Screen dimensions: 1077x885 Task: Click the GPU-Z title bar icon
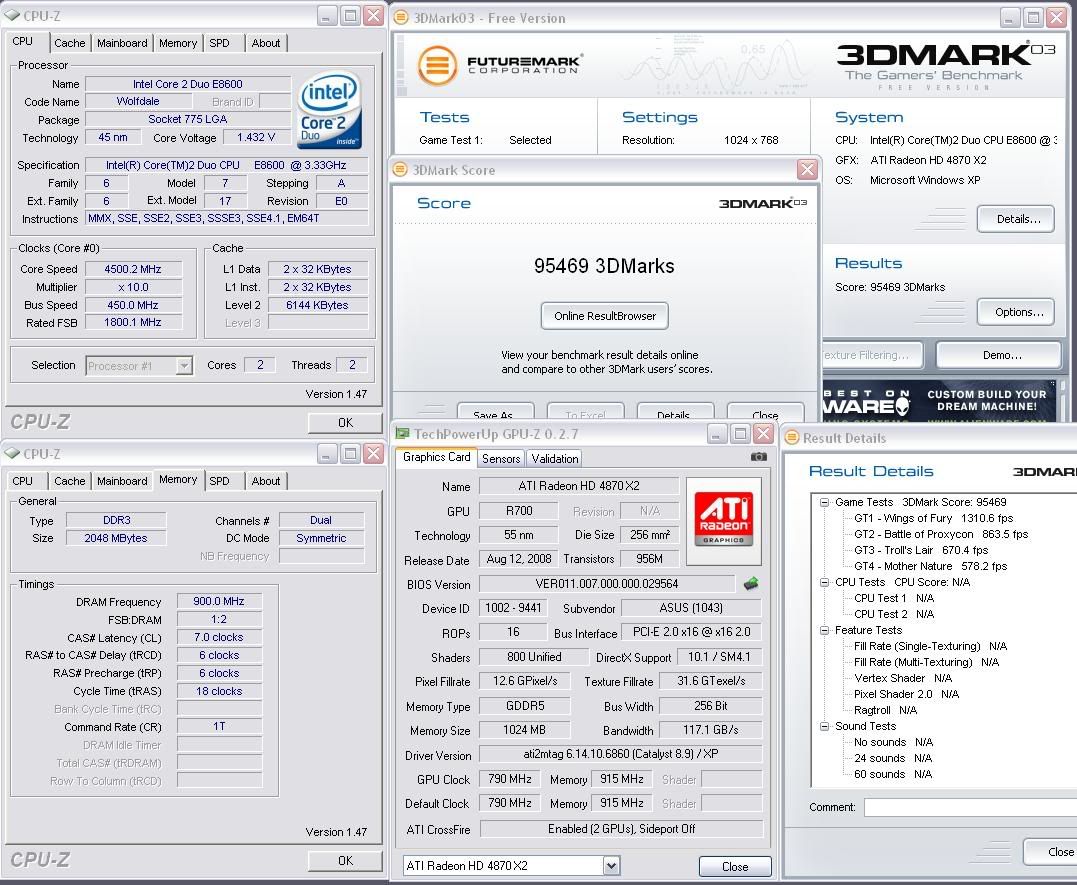403,434
